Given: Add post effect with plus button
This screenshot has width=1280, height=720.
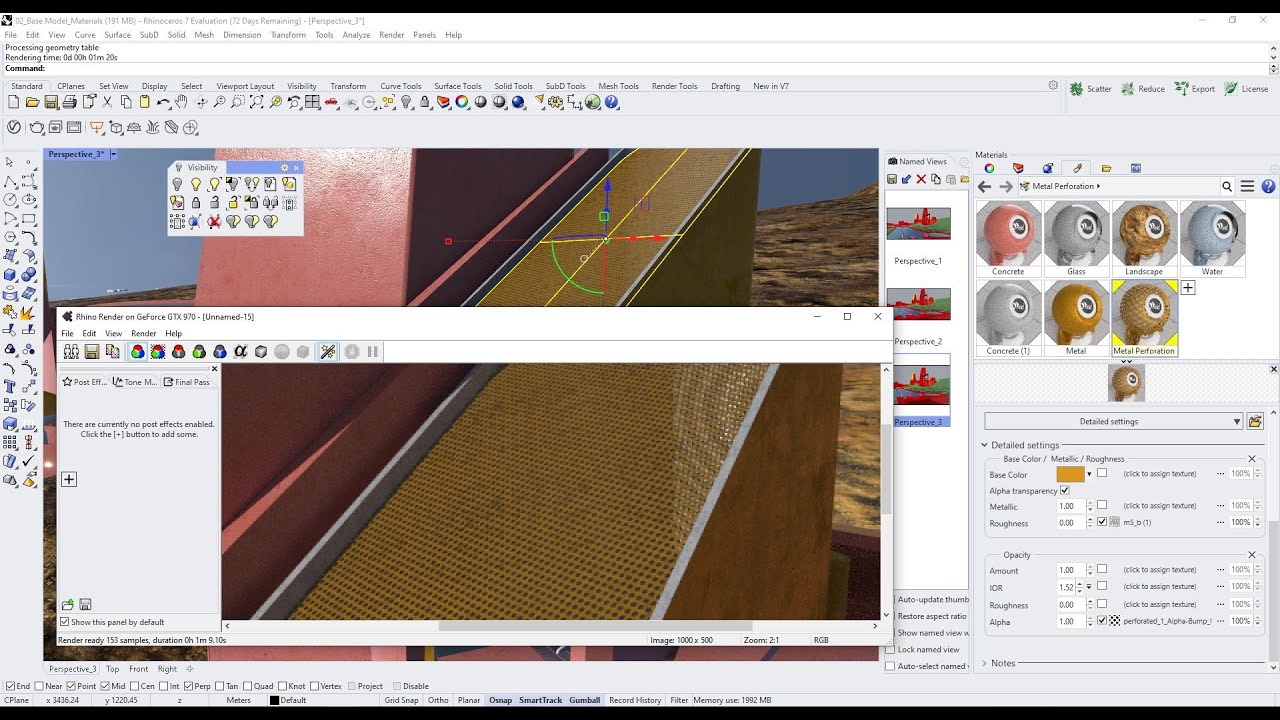Looking at the screenshot, I should [x=69, y=480].
